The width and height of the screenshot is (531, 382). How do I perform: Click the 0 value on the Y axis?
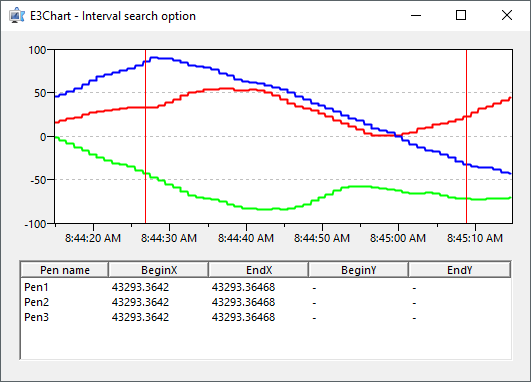pyautogui.click(x=43, y=137)
